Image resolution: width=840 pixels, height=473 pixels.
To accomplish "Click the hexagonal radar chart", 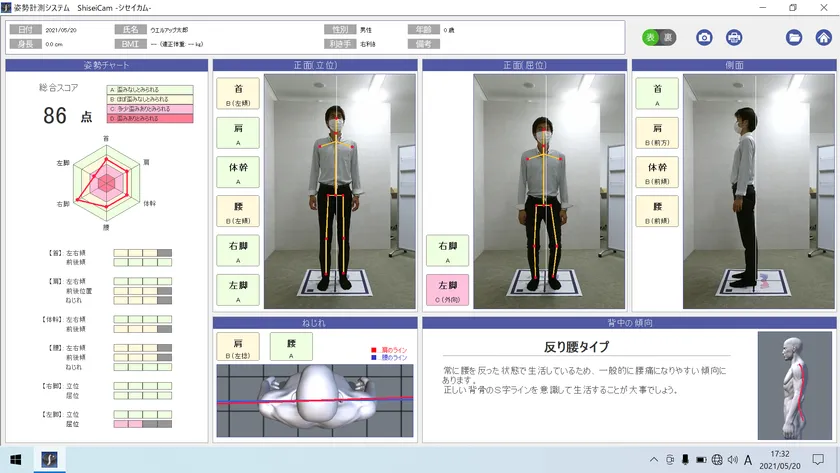I will (106, 183).
